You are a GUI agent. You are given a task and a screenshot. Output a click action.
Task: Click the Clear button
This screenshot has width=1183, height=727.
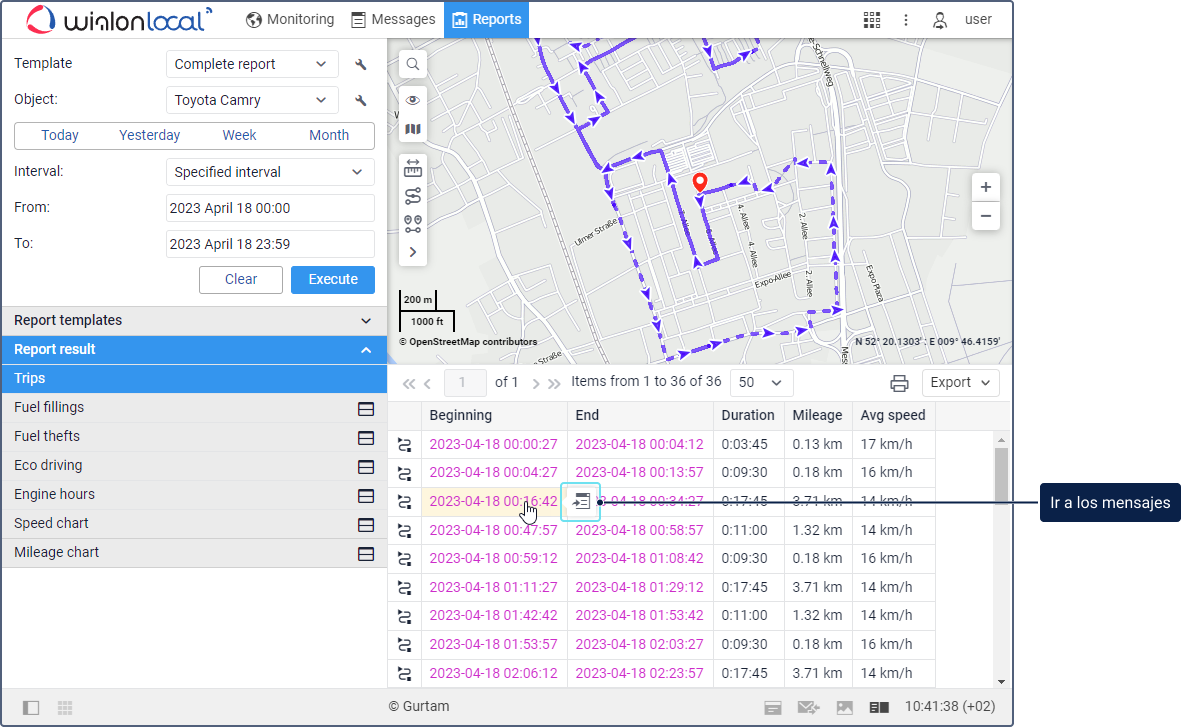click(x=241, y=280)
